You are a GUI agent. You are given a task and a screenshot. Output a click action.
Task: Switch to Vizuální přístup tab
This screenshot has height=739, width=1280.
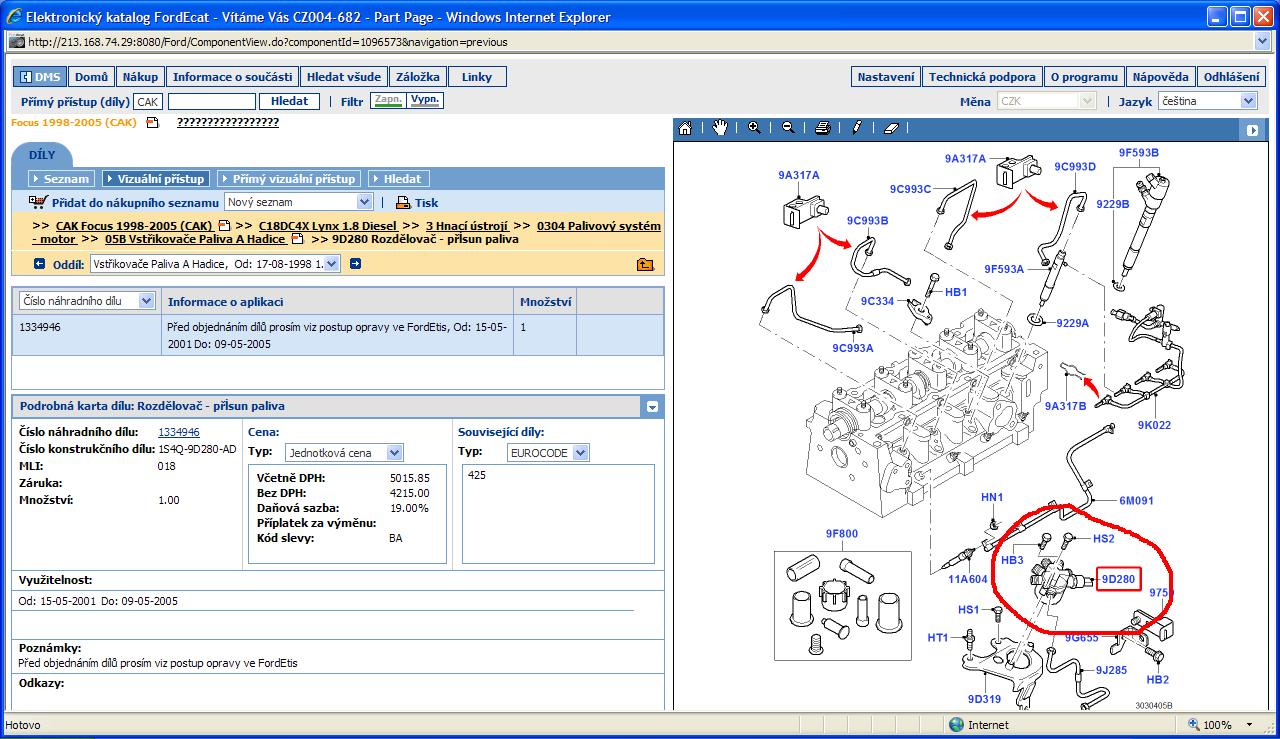155,179
